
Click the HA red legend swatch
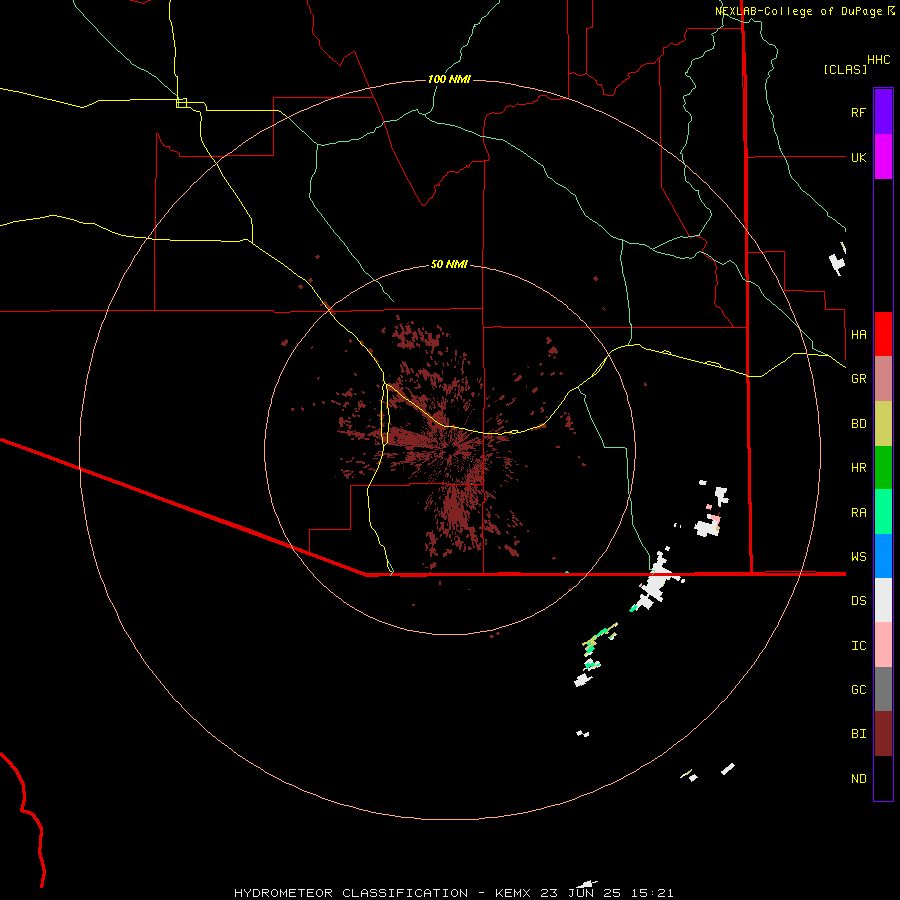pyautogui.click(x=883, y=334)
